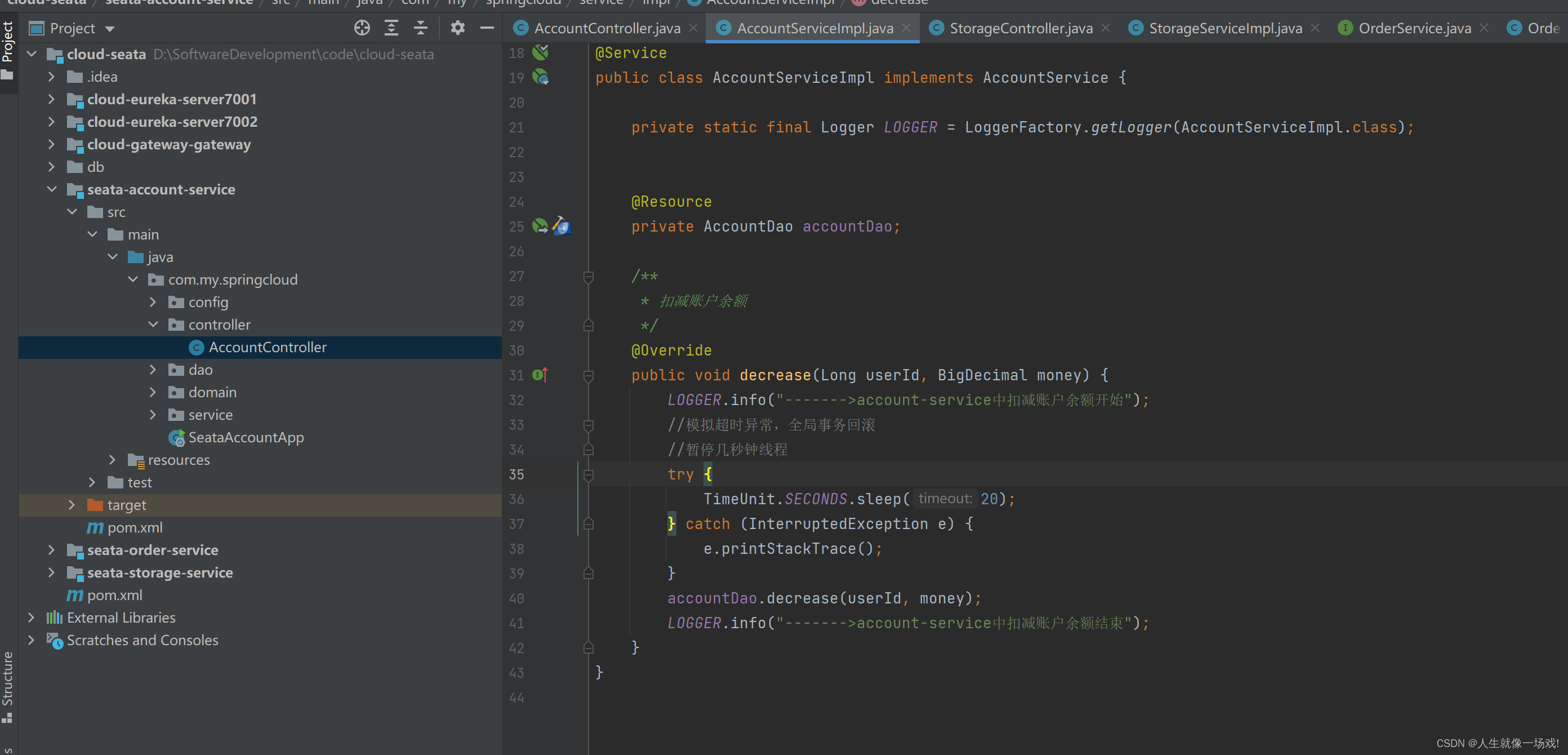The width and height of the screenshot is (1568, 755).
Task: Click the AccountController in project tree
Action: 266,347
